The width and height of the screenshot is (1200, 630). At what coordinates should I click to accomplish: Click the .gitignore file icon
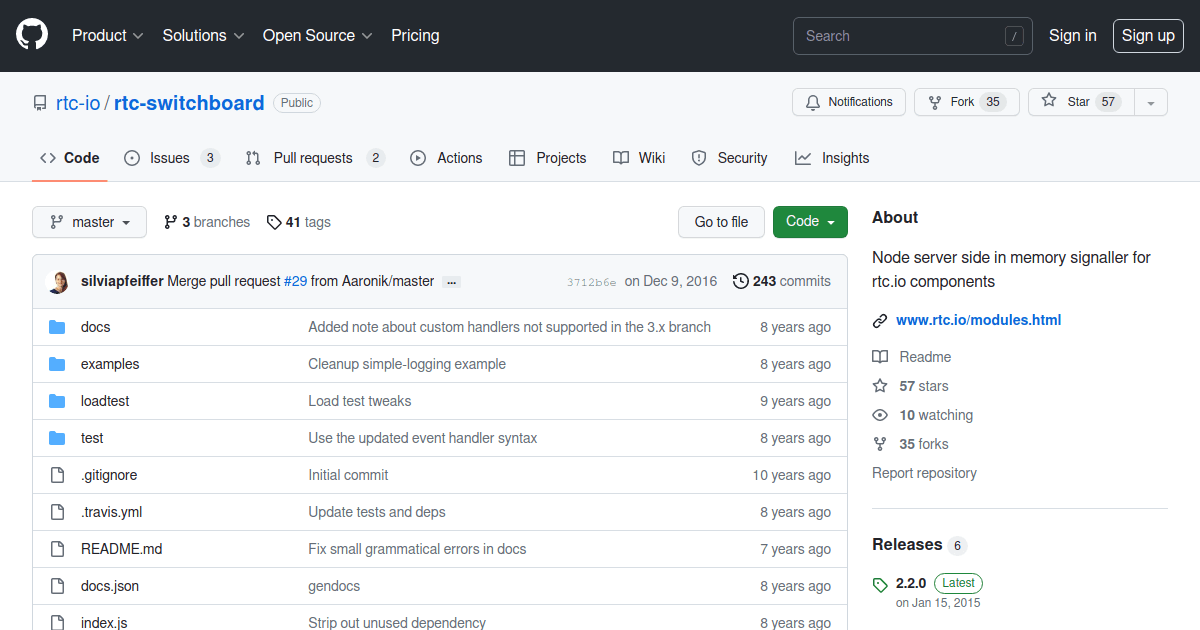coord(57,474)
